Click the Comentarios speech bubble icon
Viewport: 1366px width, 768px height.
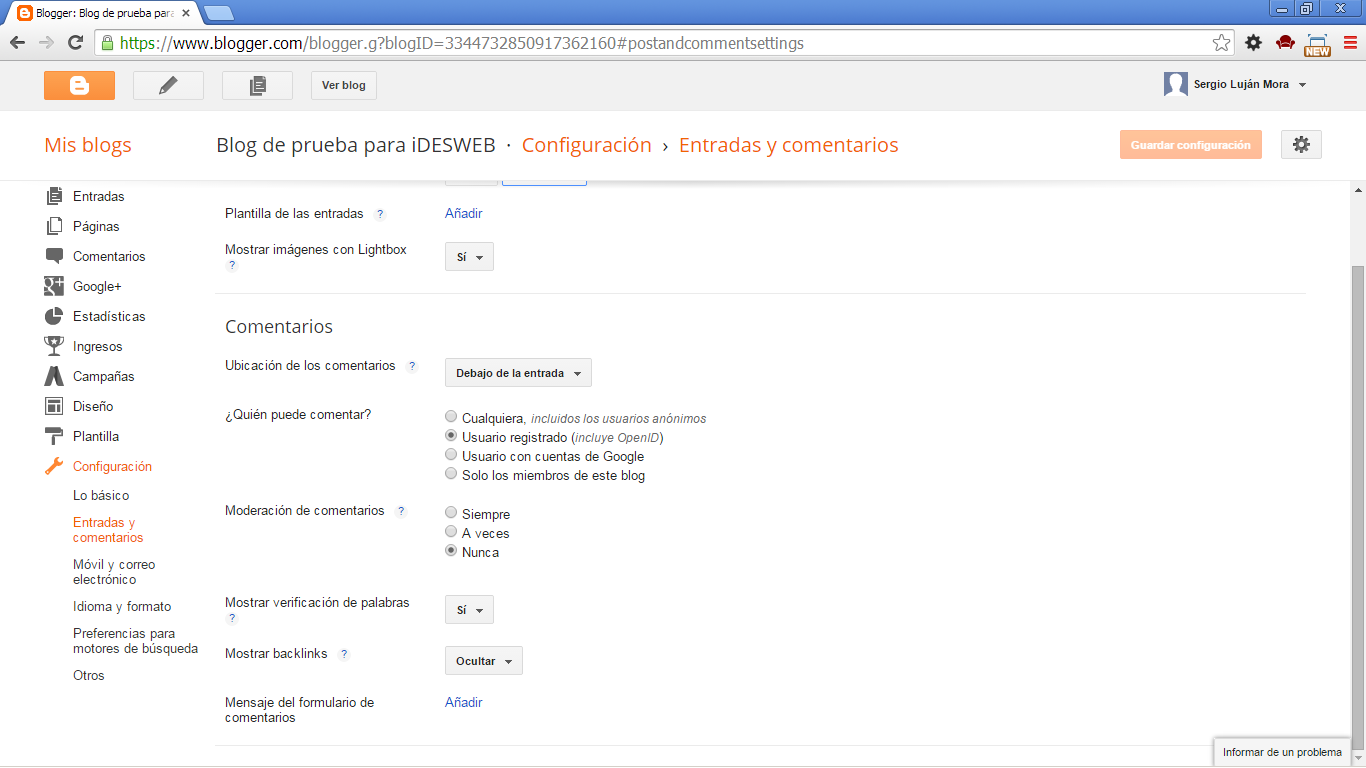54,256
